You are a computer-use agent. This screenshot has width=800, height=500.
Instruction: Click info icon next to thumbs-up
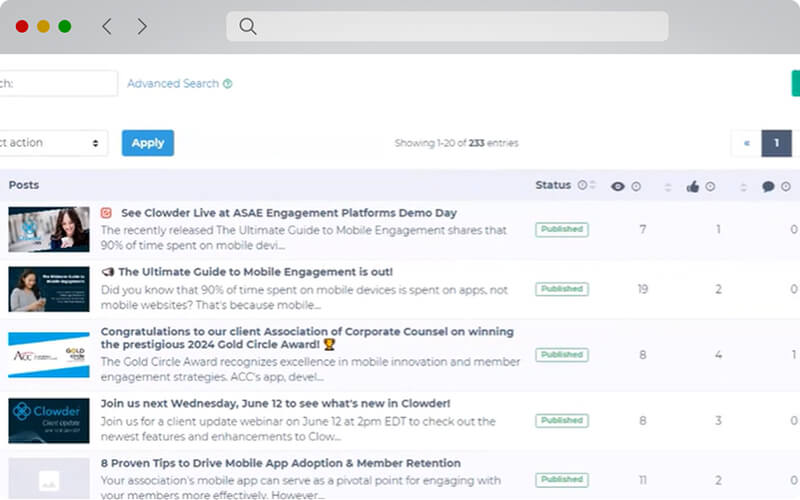tap(710, 187)
